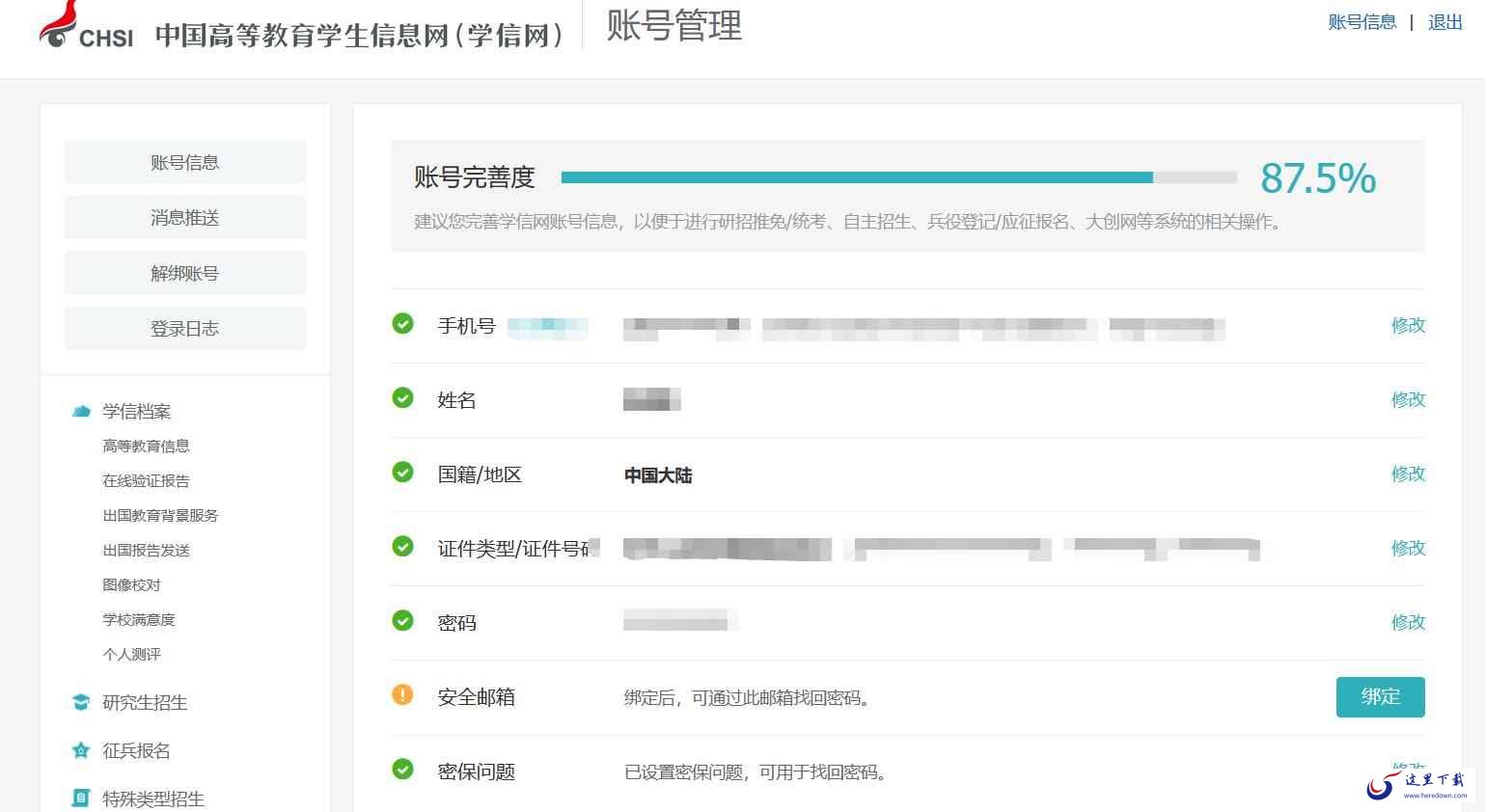
Task: Open the 解绑账号 sidebar tab
Action: [x=185, y=273]
